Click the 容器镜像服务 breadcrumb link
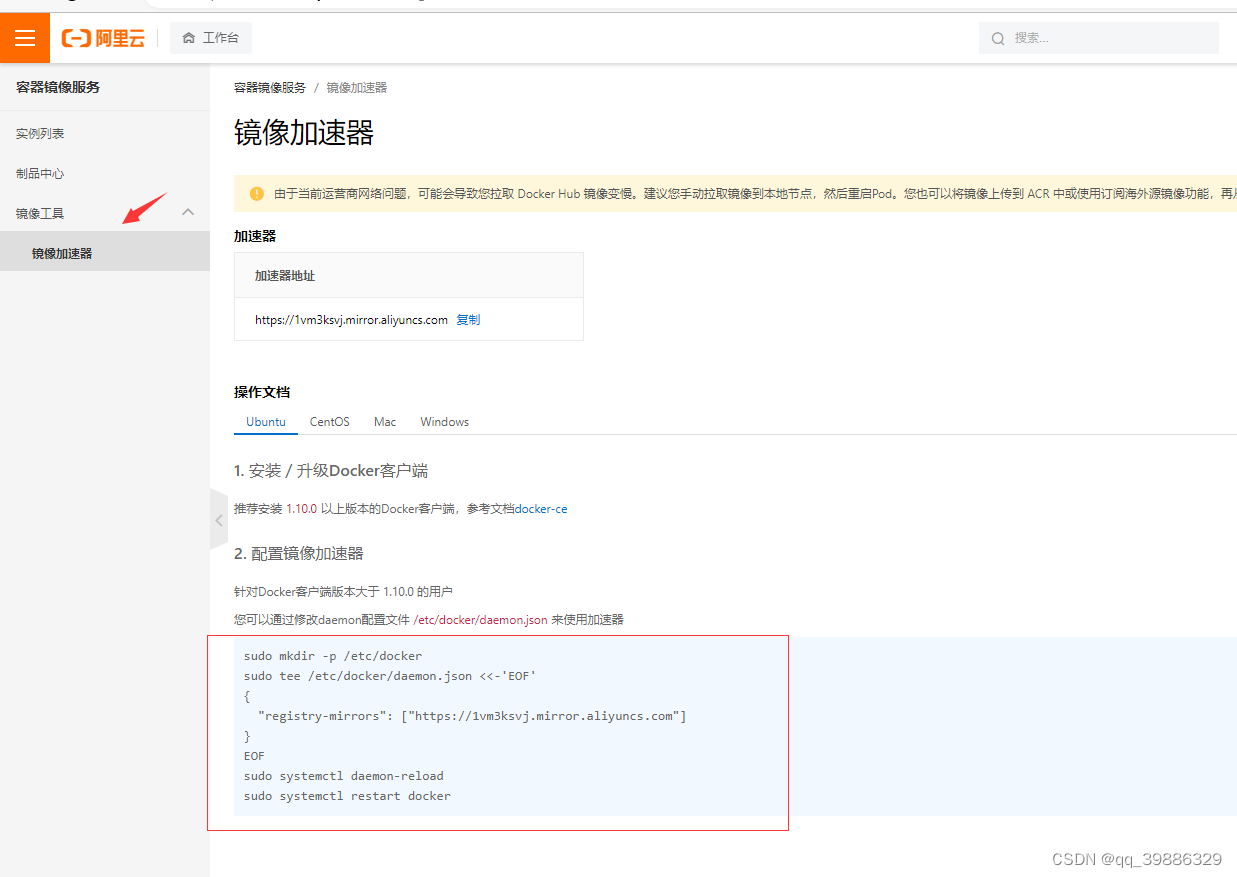Viewport: 1237px width, 877px height. (x=270, y=88)
